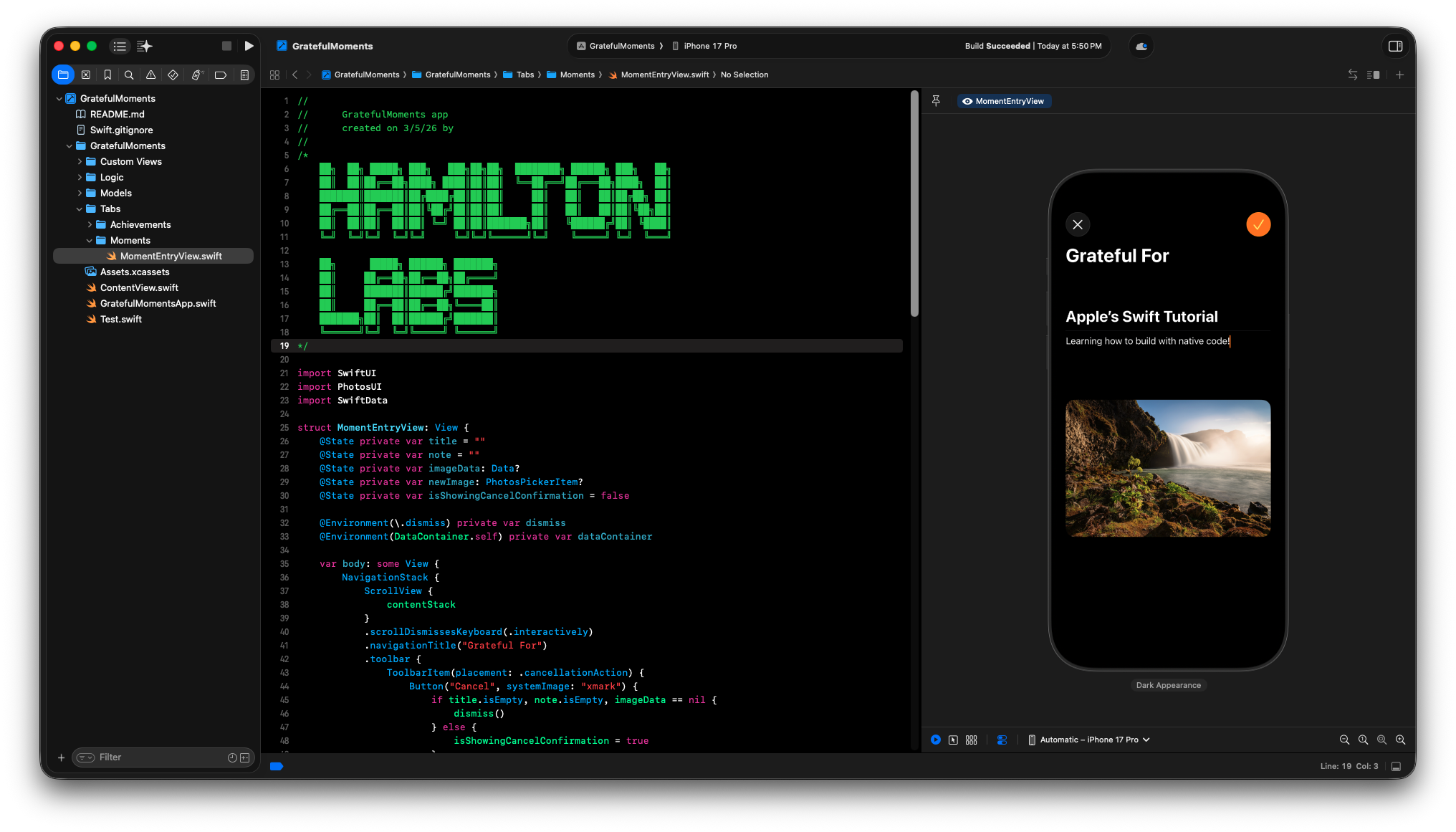
Task: Pin the preview with pin icon
Action: coord(936,101)
